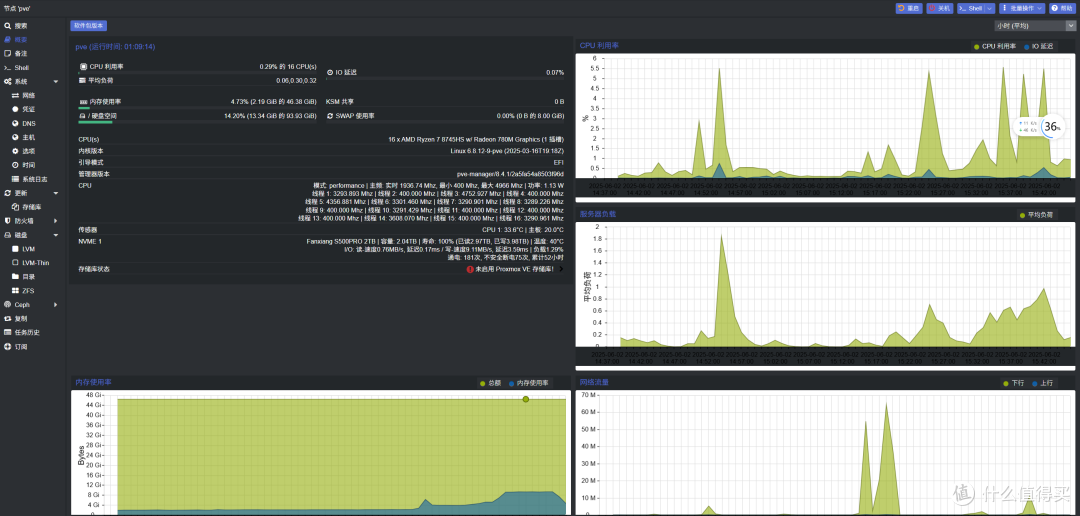Click the kernel version Linux 6.8.12-9-pve text
Image resolution: width=1080 pixels, height=516 pixels.
508,150
